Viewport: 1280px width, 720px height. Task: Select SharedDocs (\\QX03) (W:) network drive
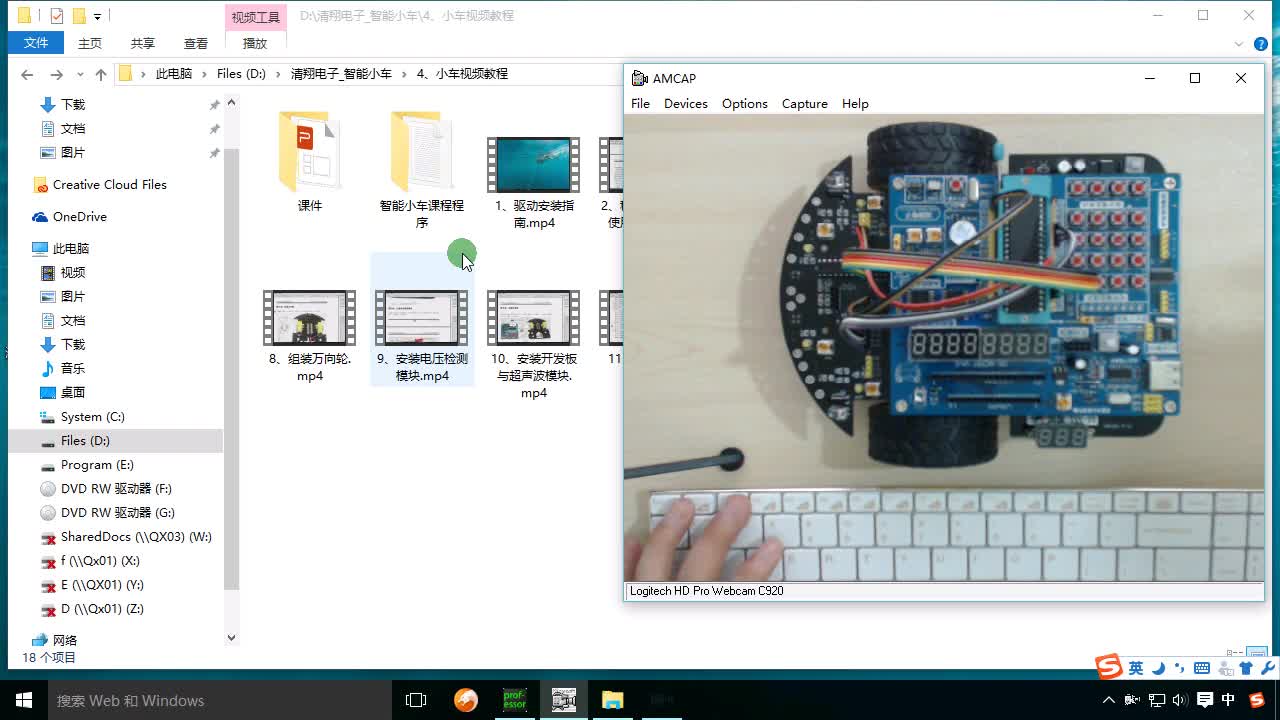[x=136, y=536]
